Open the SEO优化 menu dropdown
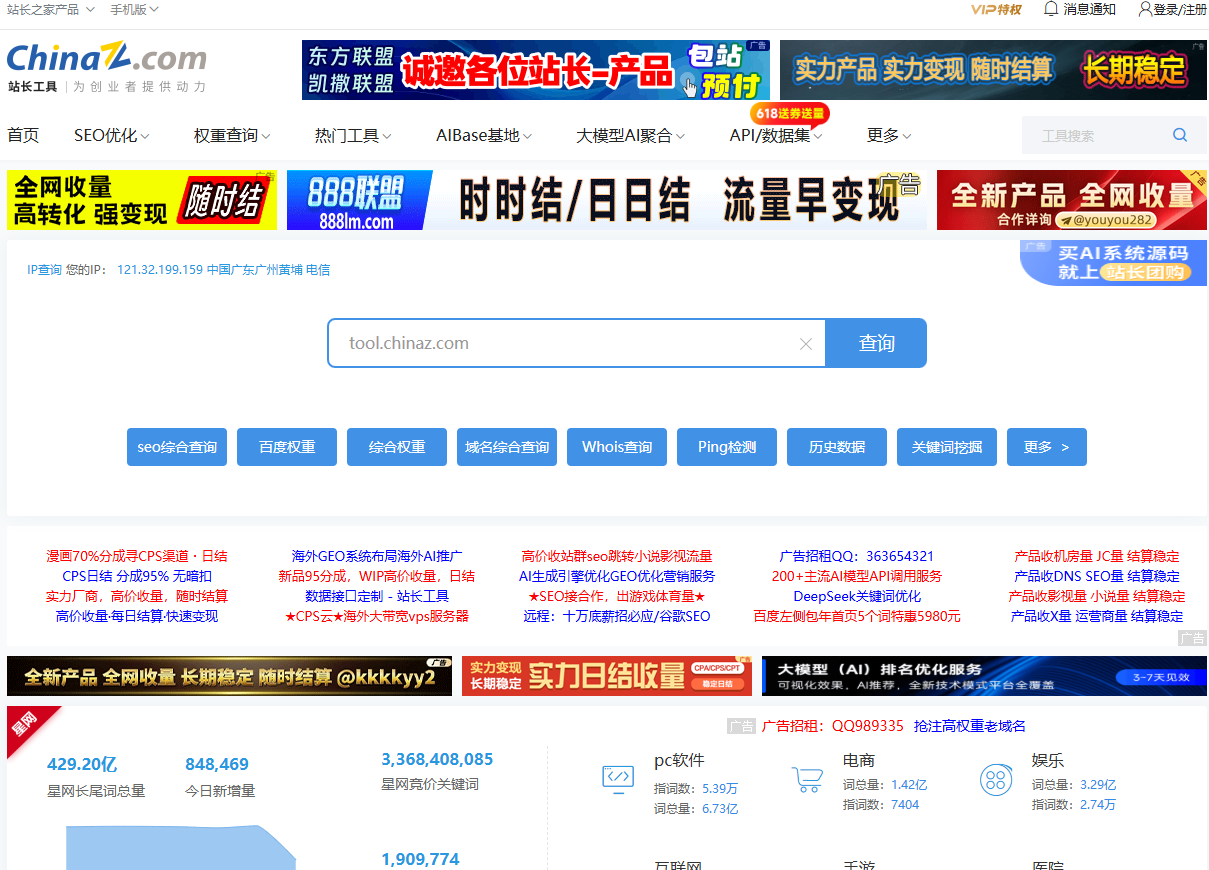The width and height of the screenshot is (1209, 870). 112,135
